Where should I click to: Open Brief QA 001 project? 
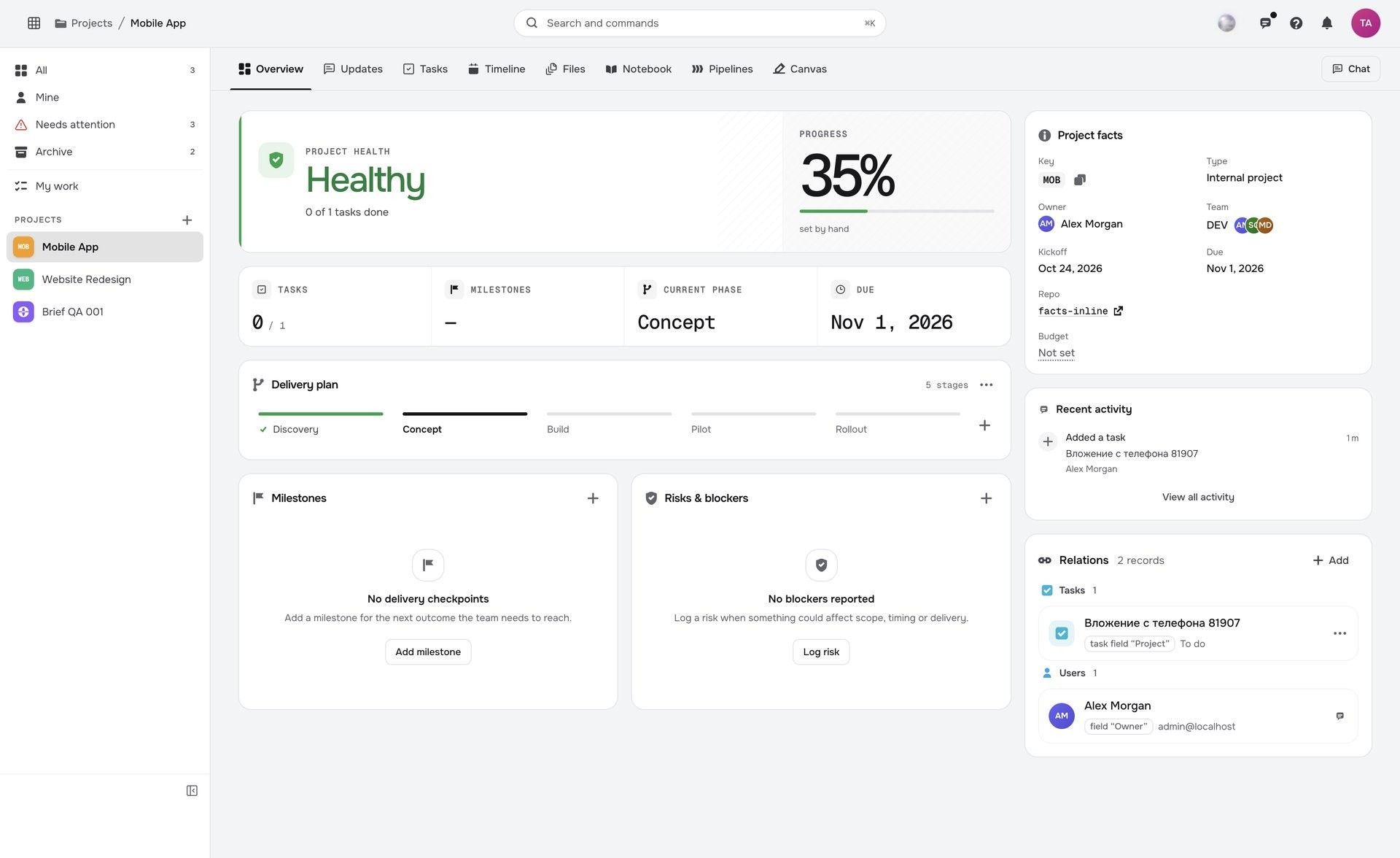104,312
